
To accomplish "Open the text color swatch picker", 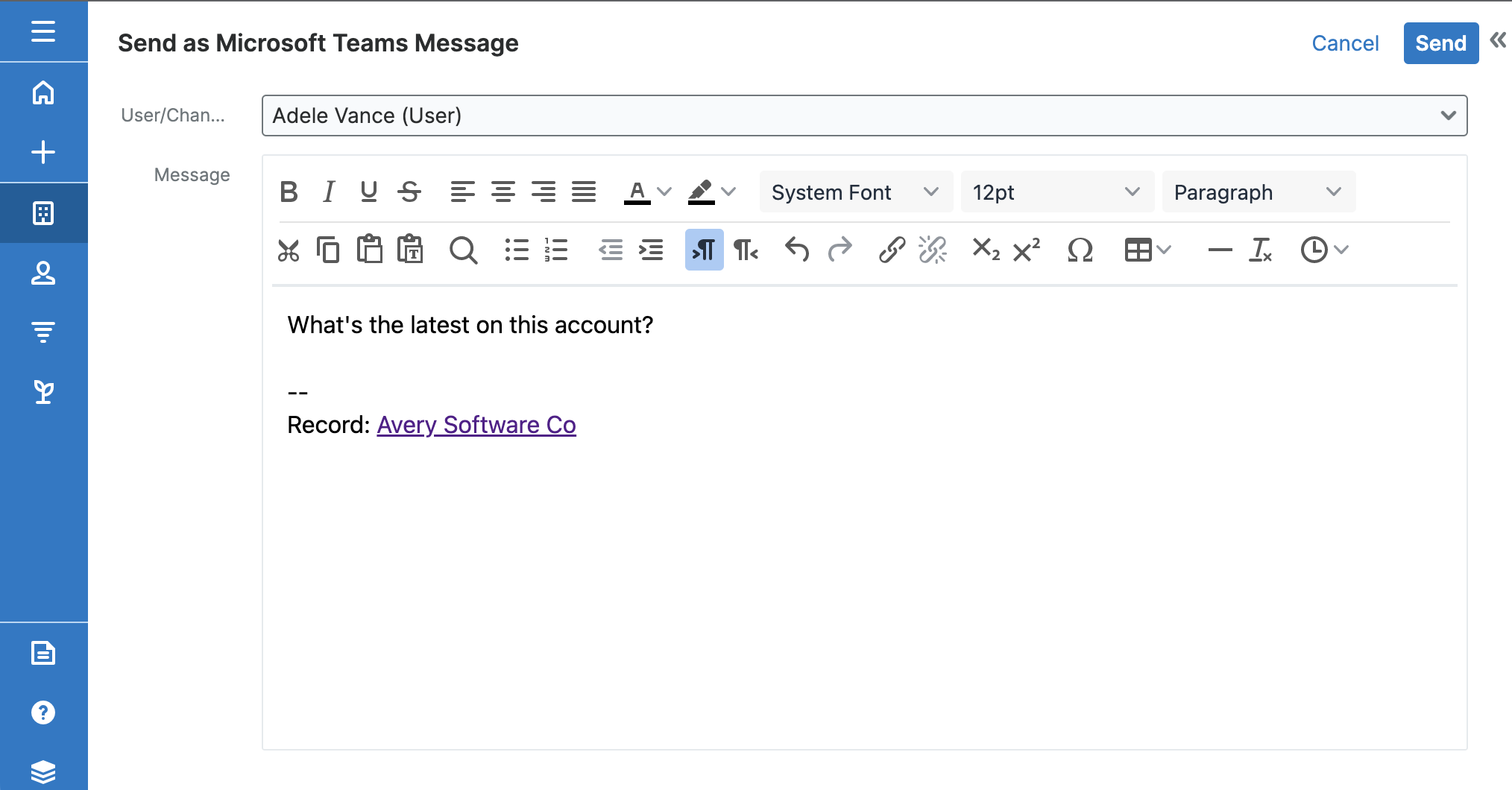I will pos(637,192).
